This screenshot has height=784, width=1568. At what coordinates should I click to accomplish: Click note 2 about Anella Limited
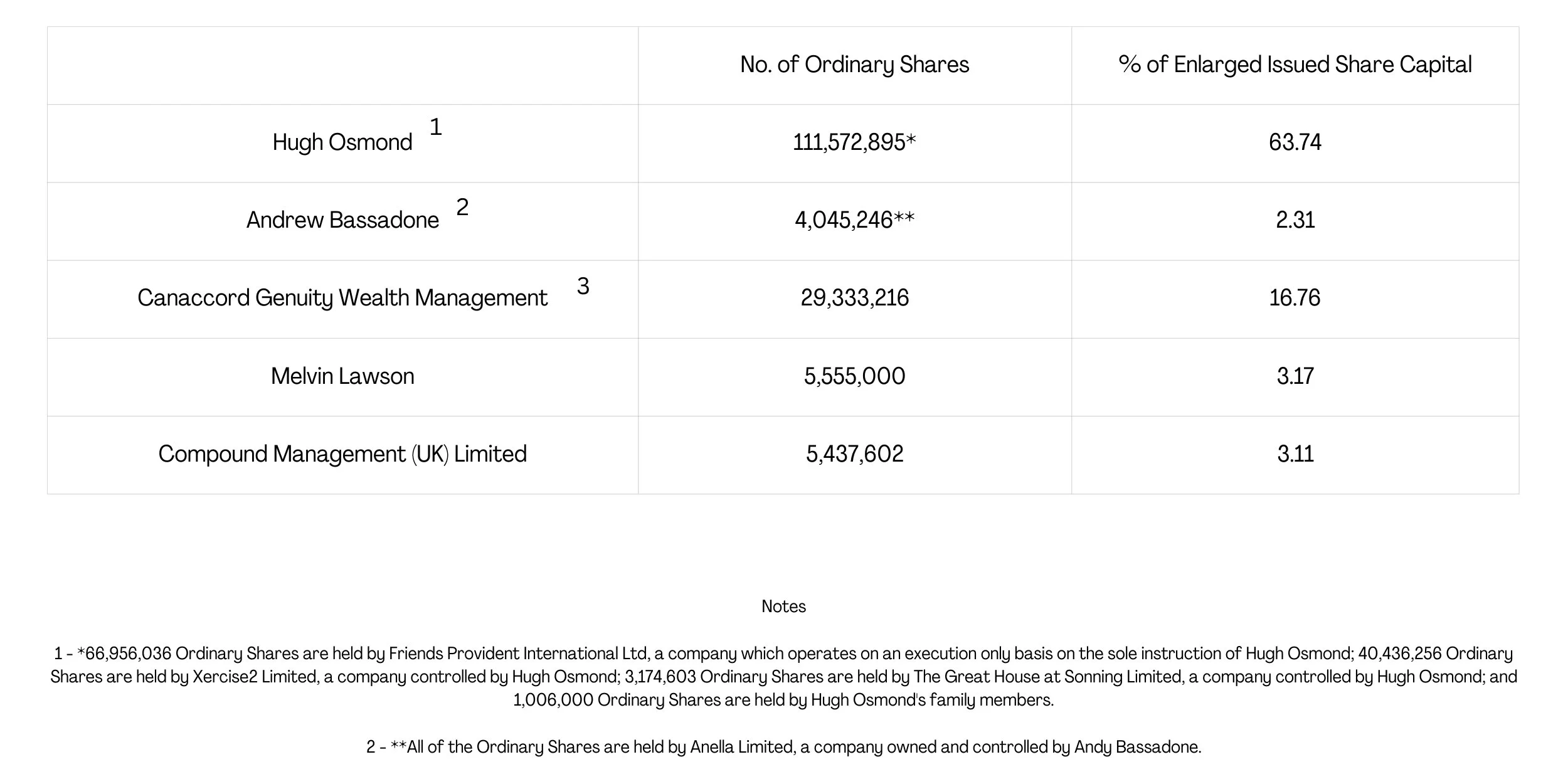click(x=783, y=747)
